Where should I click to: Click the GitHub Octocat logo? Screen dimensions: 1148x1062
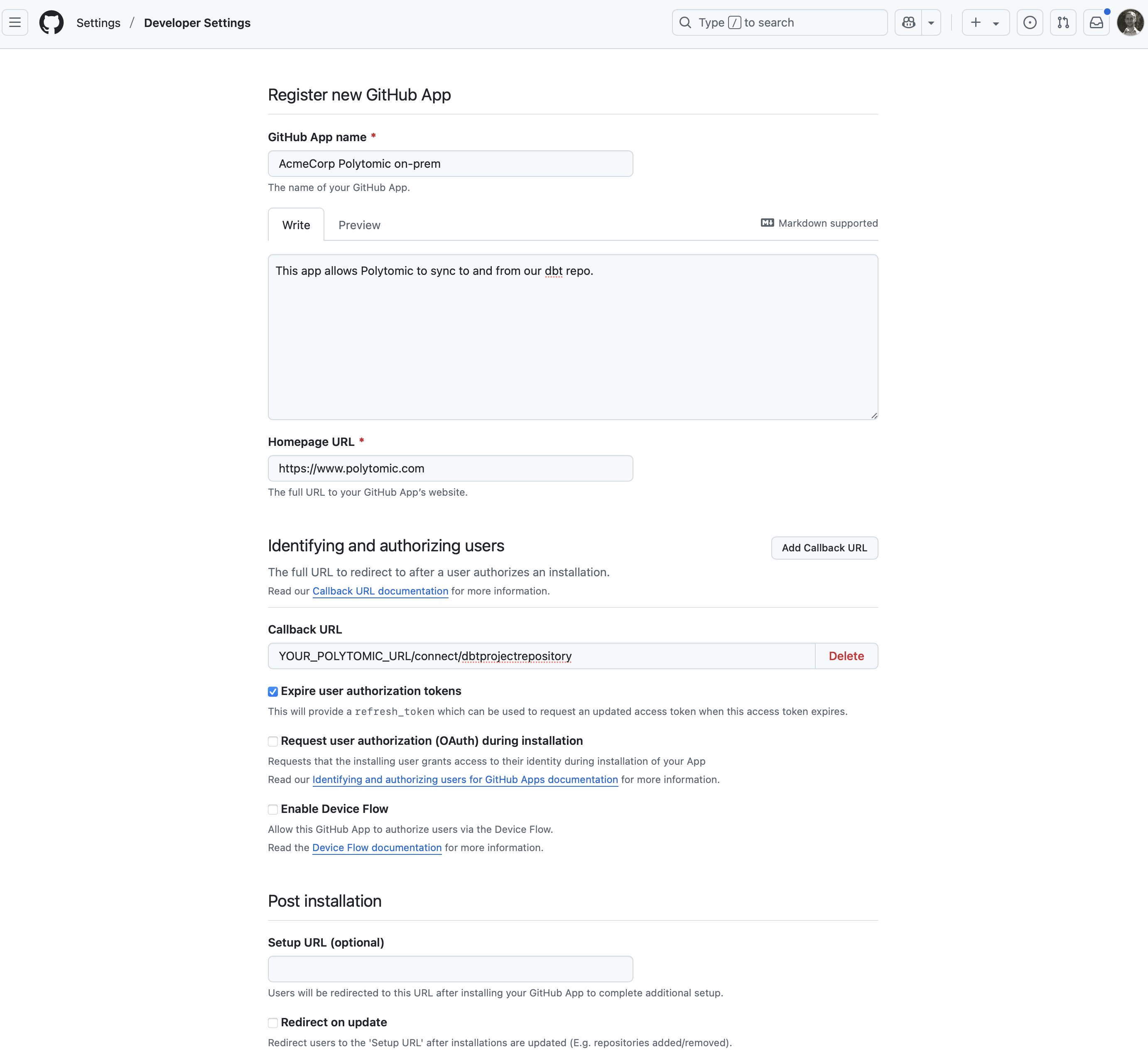pos(51,23)
